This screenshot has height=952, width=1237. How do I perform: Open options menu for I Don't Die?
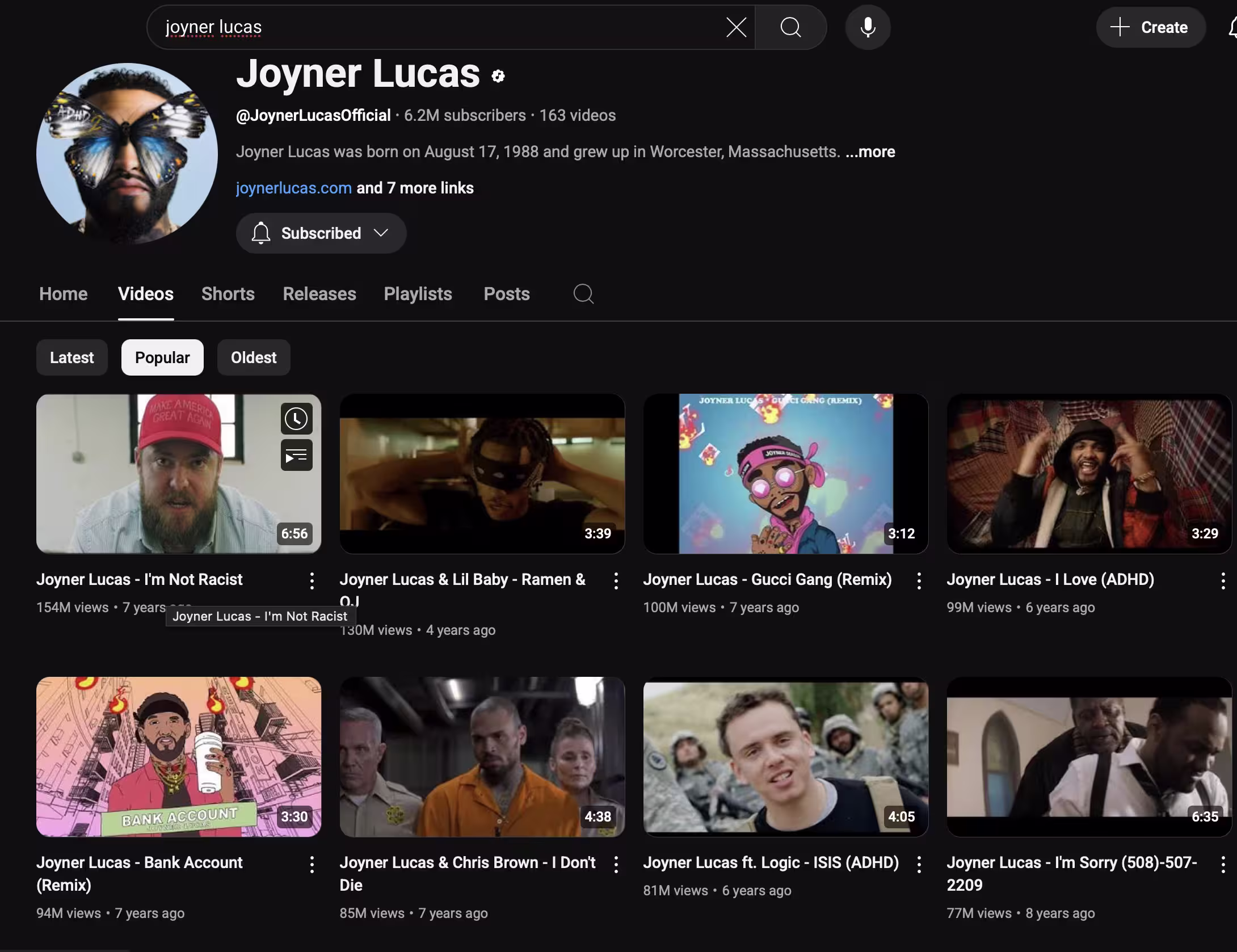click(x=616, y=864)
